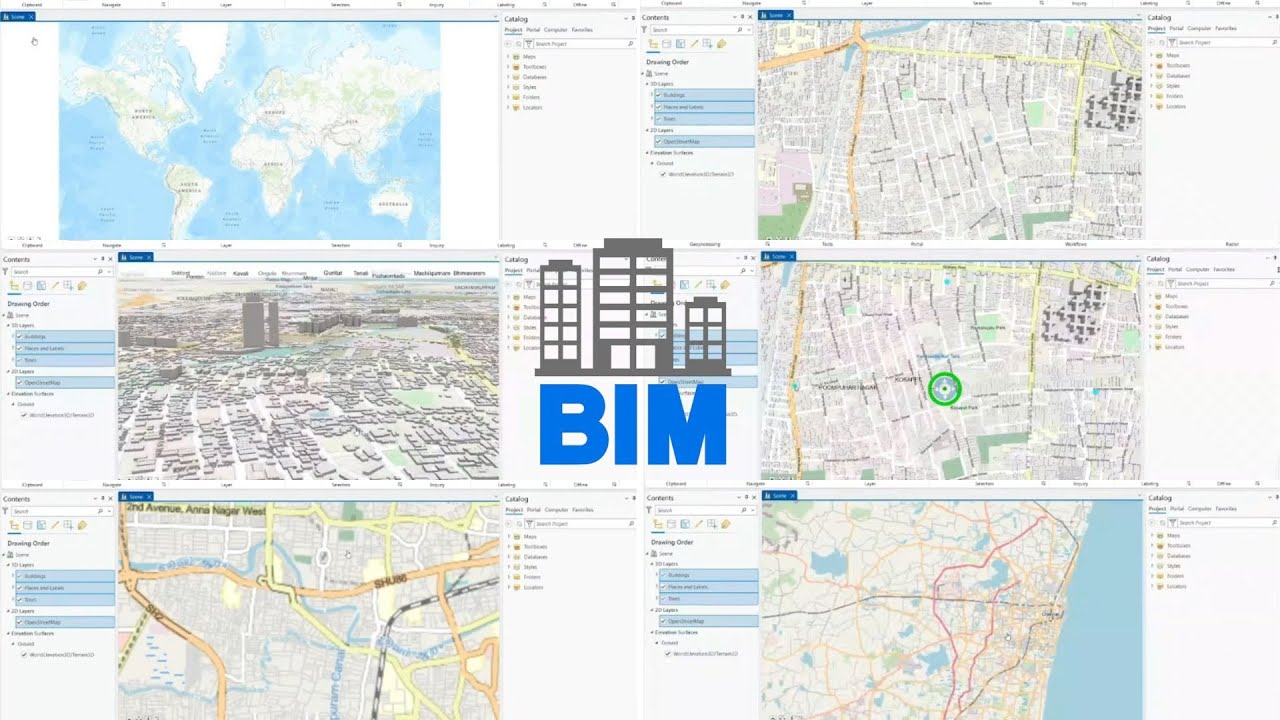
Task: Select List By Selection icon in 3D buildings window
Action: 41,285
